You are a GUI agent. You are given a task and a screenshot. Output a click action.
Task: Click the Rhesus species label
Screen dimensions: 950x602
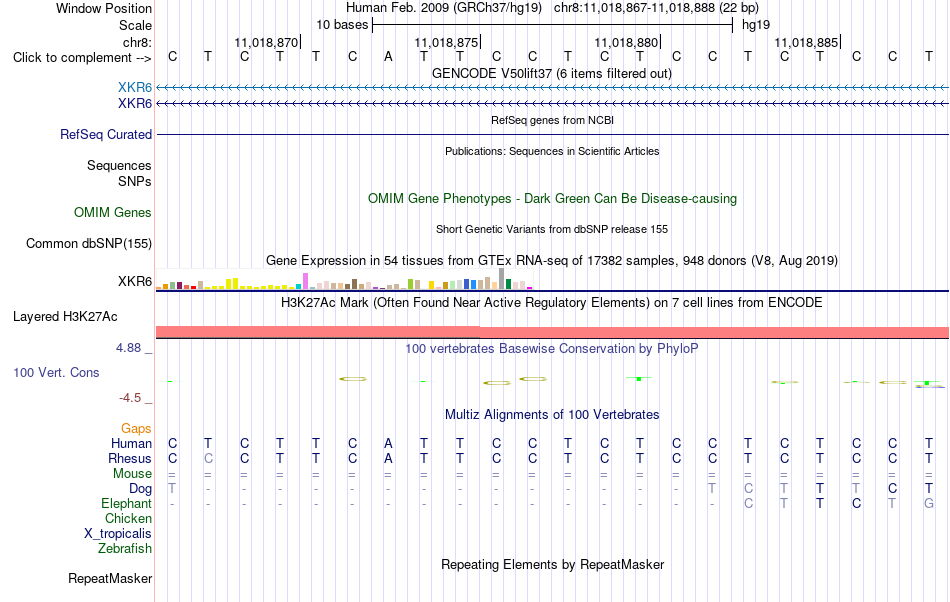(x=130, y=458)
